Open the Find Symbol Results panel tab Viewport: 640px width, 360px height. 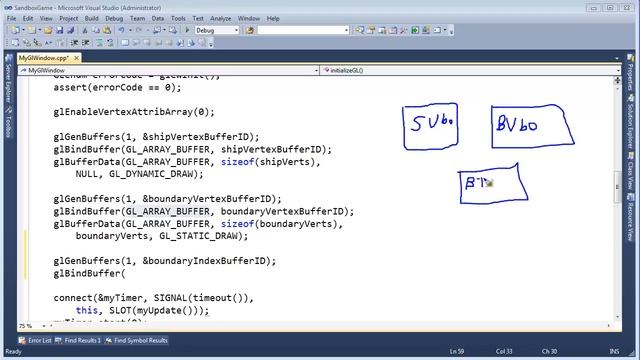click(136, 340)
